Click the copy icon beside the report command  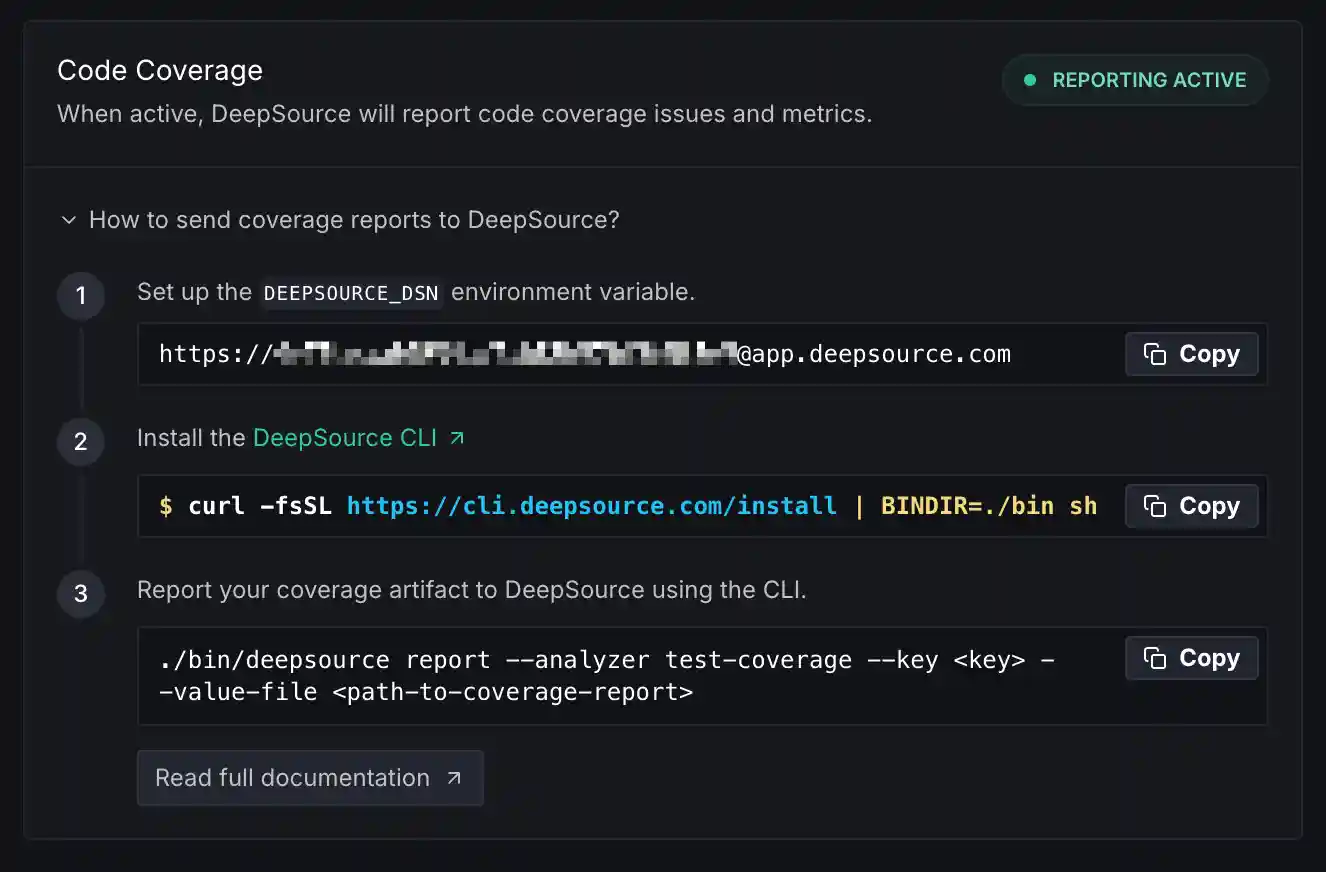pos(1155,659)
